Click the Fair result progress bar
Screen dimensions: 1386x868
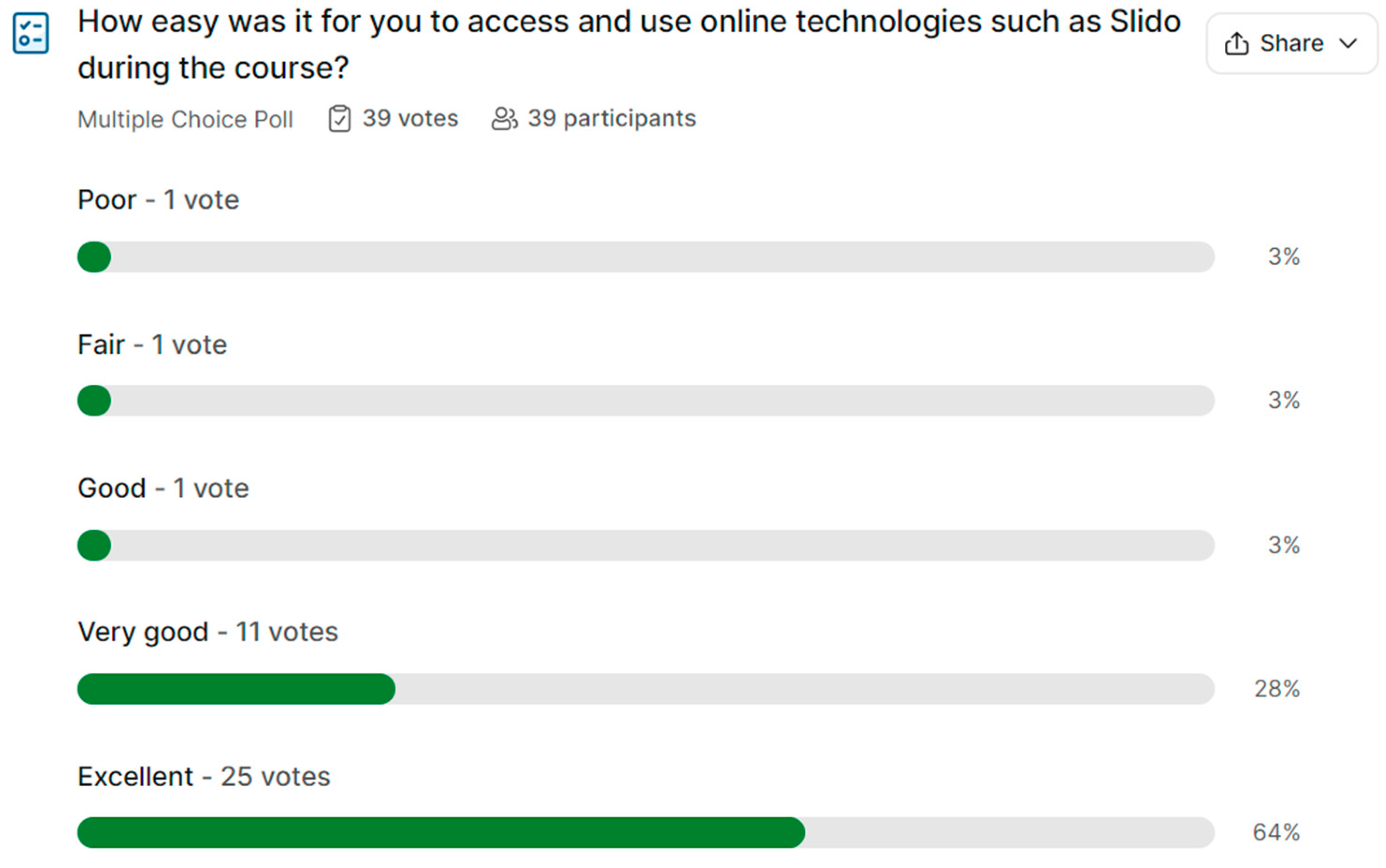click(646, 400)
